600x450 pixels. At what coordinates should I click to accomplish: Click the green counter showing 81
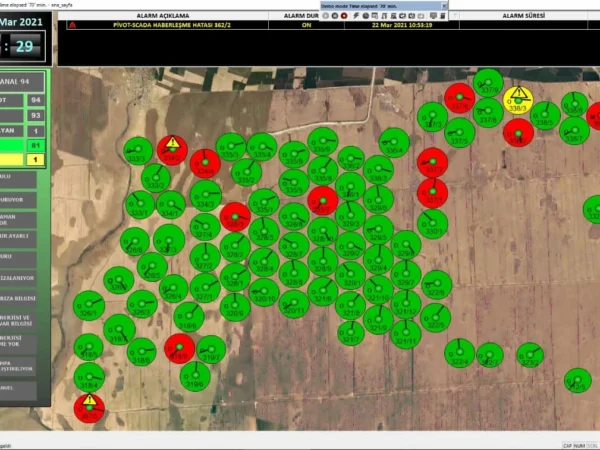coord(36,146)
